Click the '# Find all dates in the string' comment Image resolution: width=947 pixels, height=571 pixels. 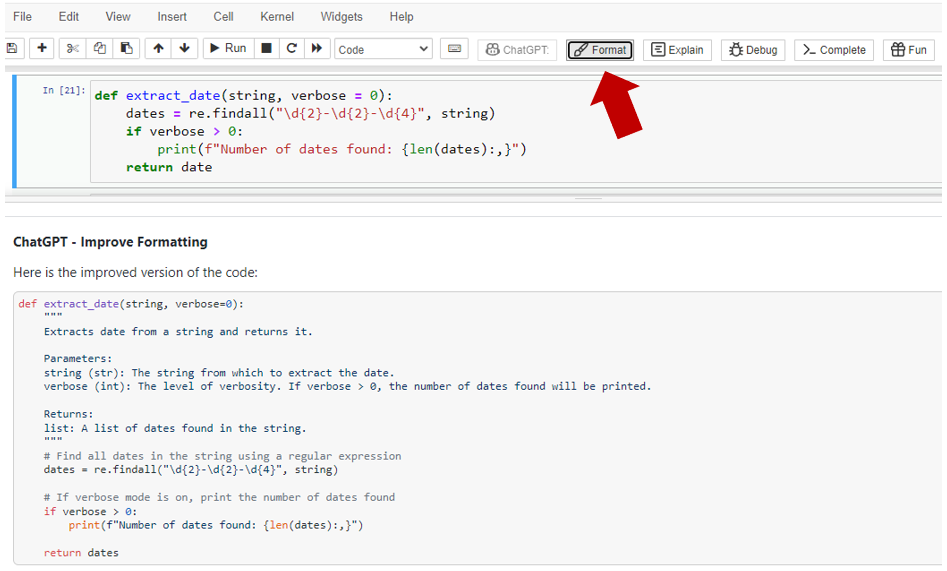tap(222, 456)
